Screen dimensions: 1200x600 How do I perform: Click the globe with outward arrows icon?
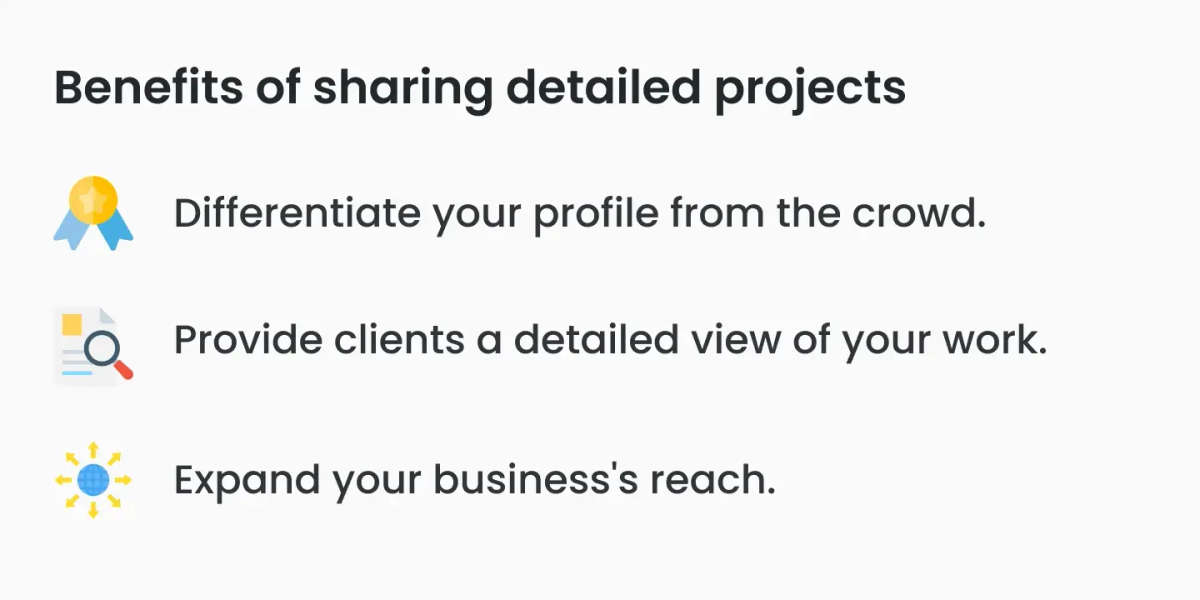pyautogui.click(x=93, y=480)
